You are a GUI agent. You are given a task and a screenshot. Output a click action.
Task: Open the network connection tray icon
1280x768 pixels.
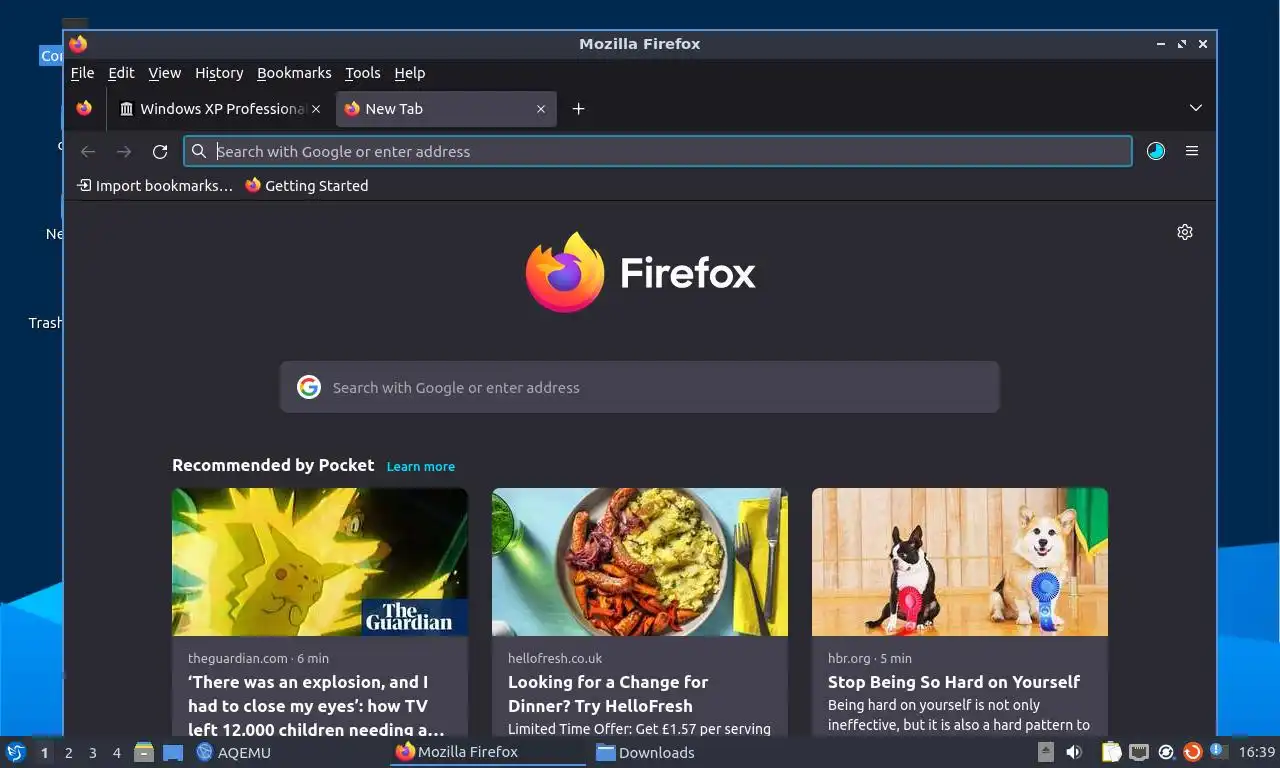(1139, 752)
